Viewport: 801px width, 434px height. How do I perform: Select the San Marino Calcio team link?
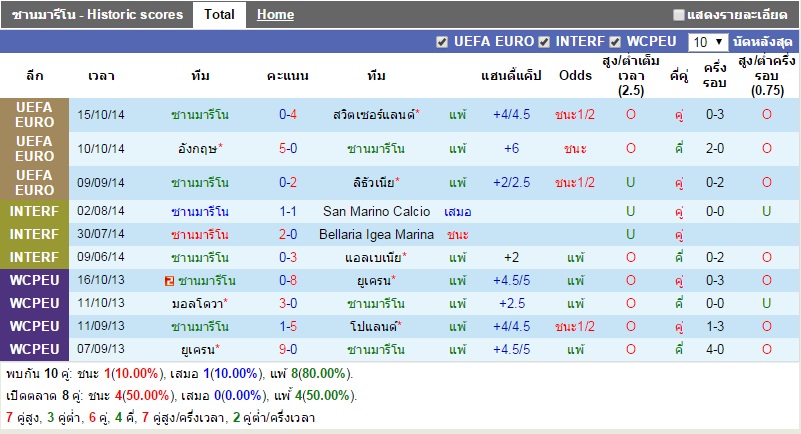377,212
